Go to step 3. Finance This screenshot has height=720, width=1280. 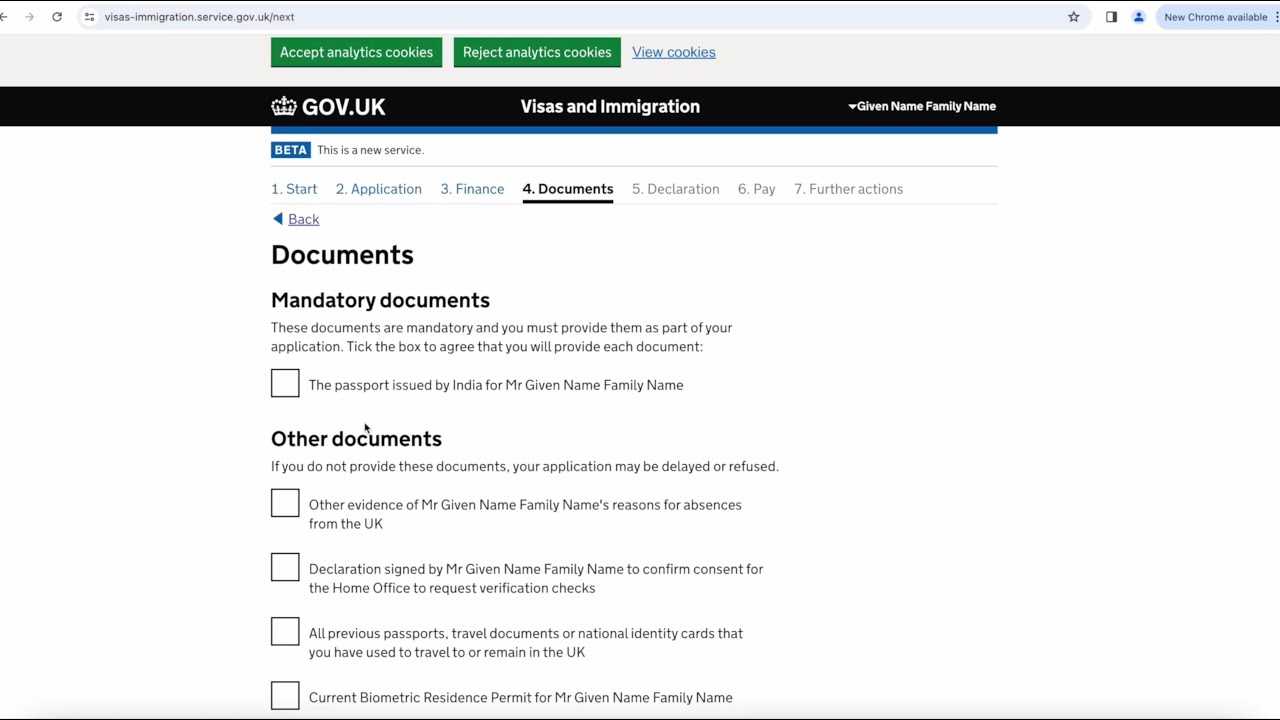[472, 189]
